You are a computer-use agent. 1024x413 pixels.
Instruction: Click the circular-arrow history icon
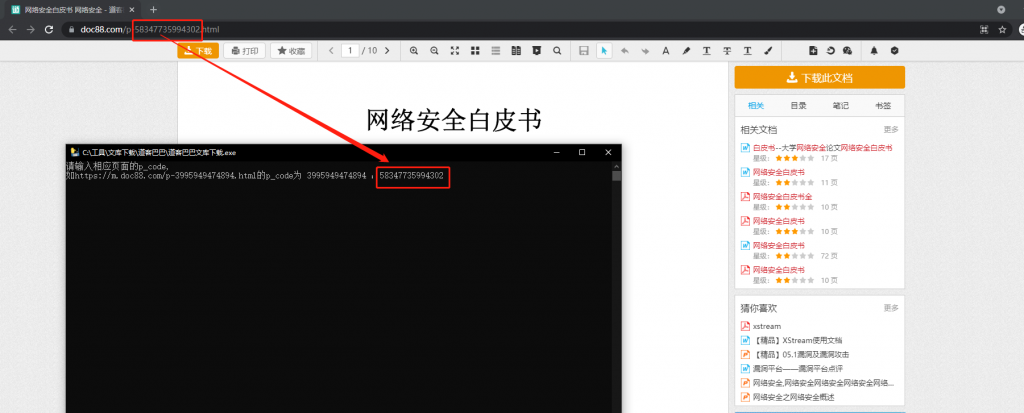(x=831, y=51)
